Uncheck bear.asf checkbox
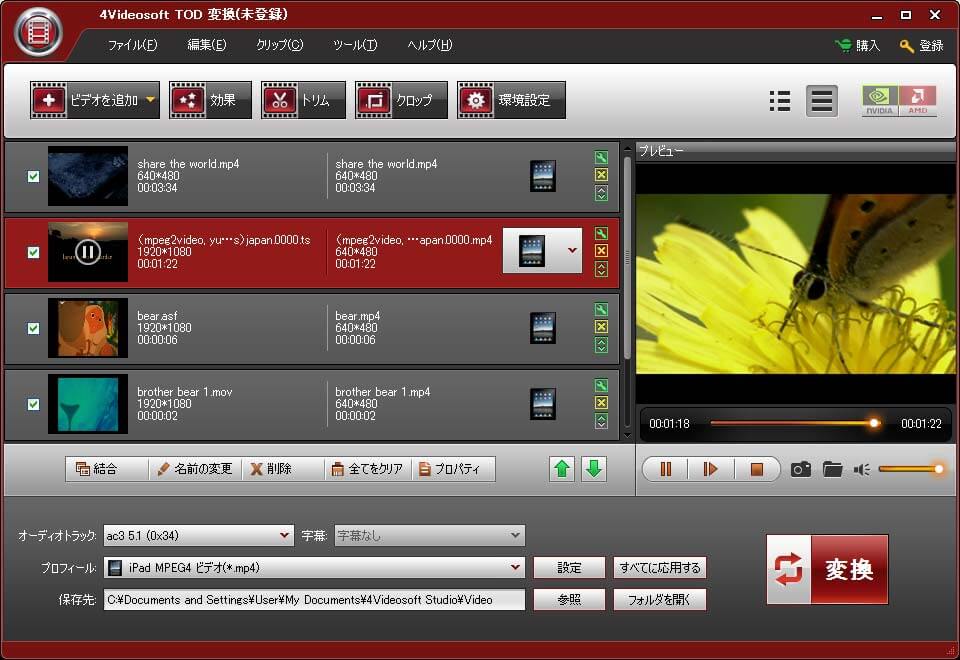 click(x=34, y=328)
